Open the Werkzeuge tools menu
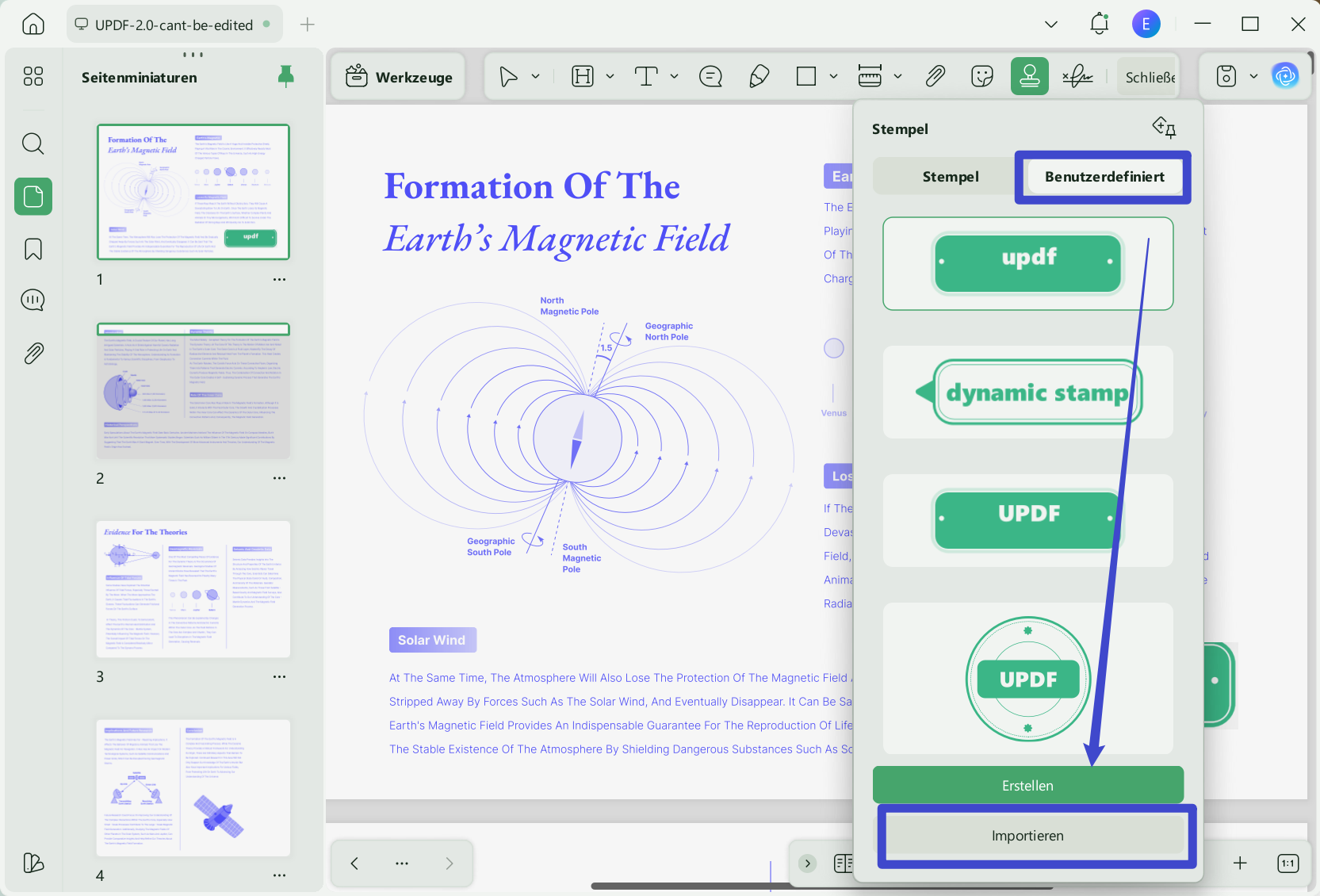The width and height of the screenshot is (1320, 896). coord(399,77)
